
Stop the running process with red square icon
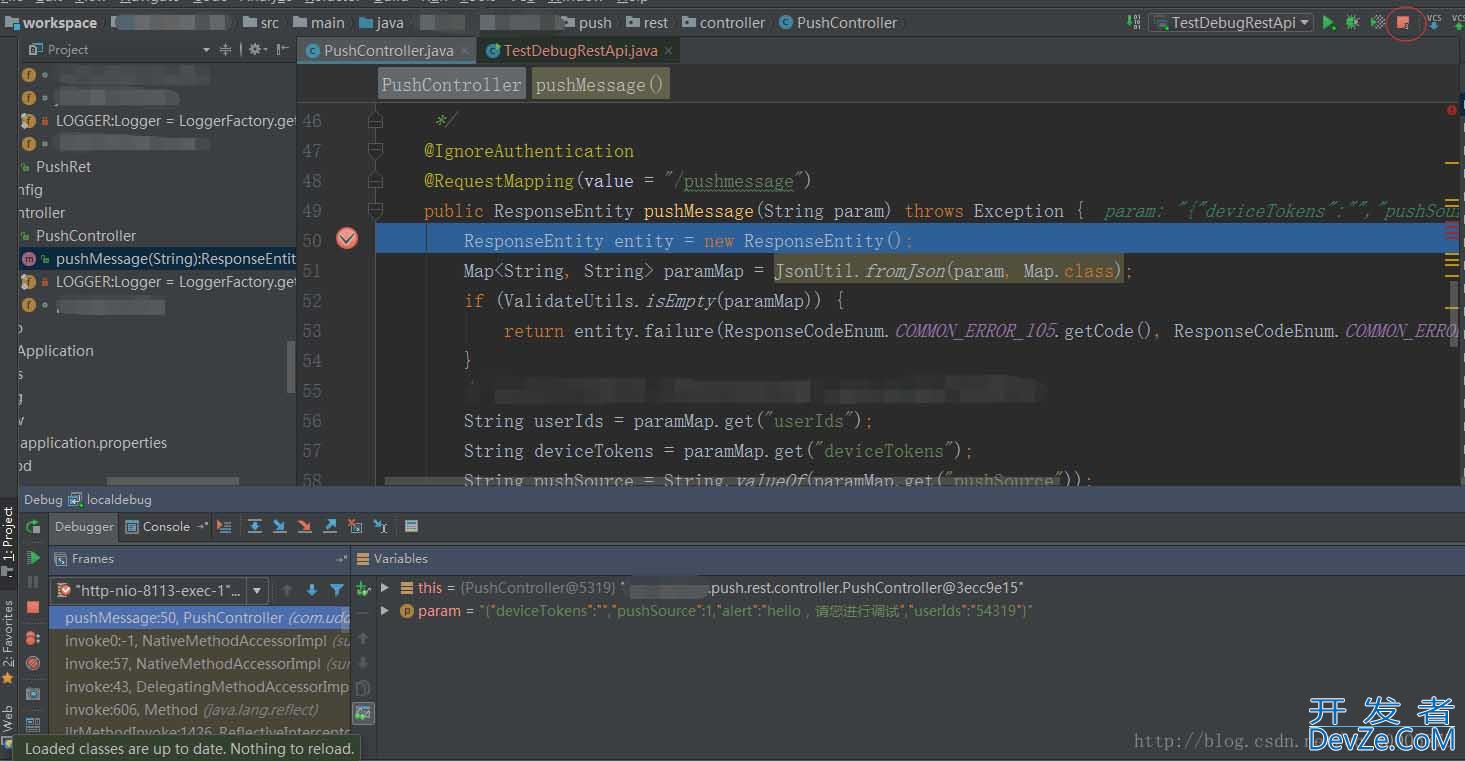click(1404, 22)
